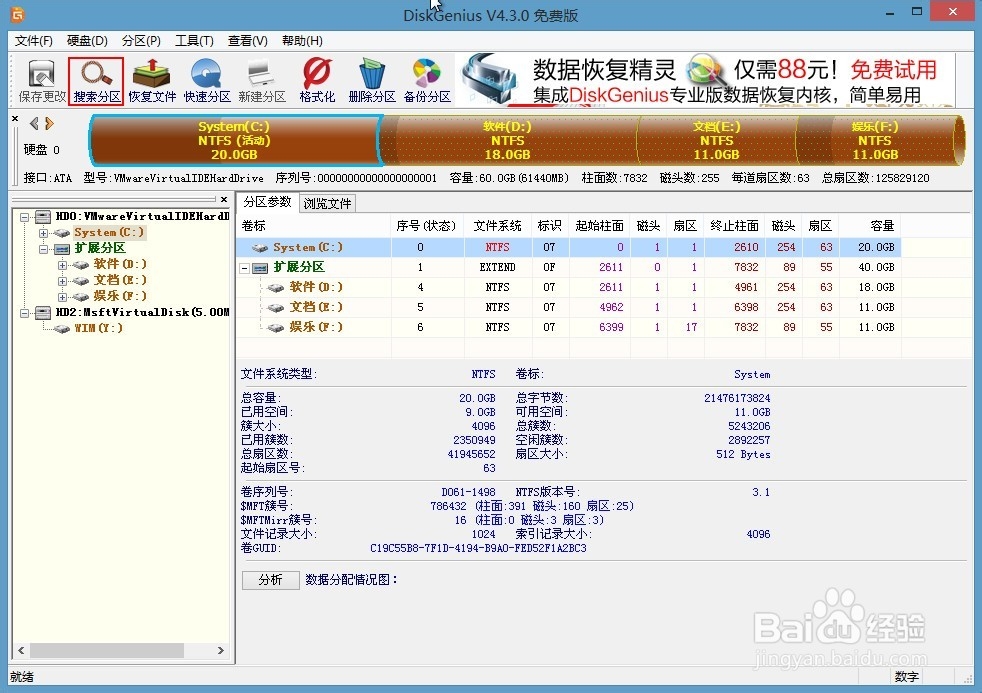Select WIM(Y:) in the left tree

[98, 328]
